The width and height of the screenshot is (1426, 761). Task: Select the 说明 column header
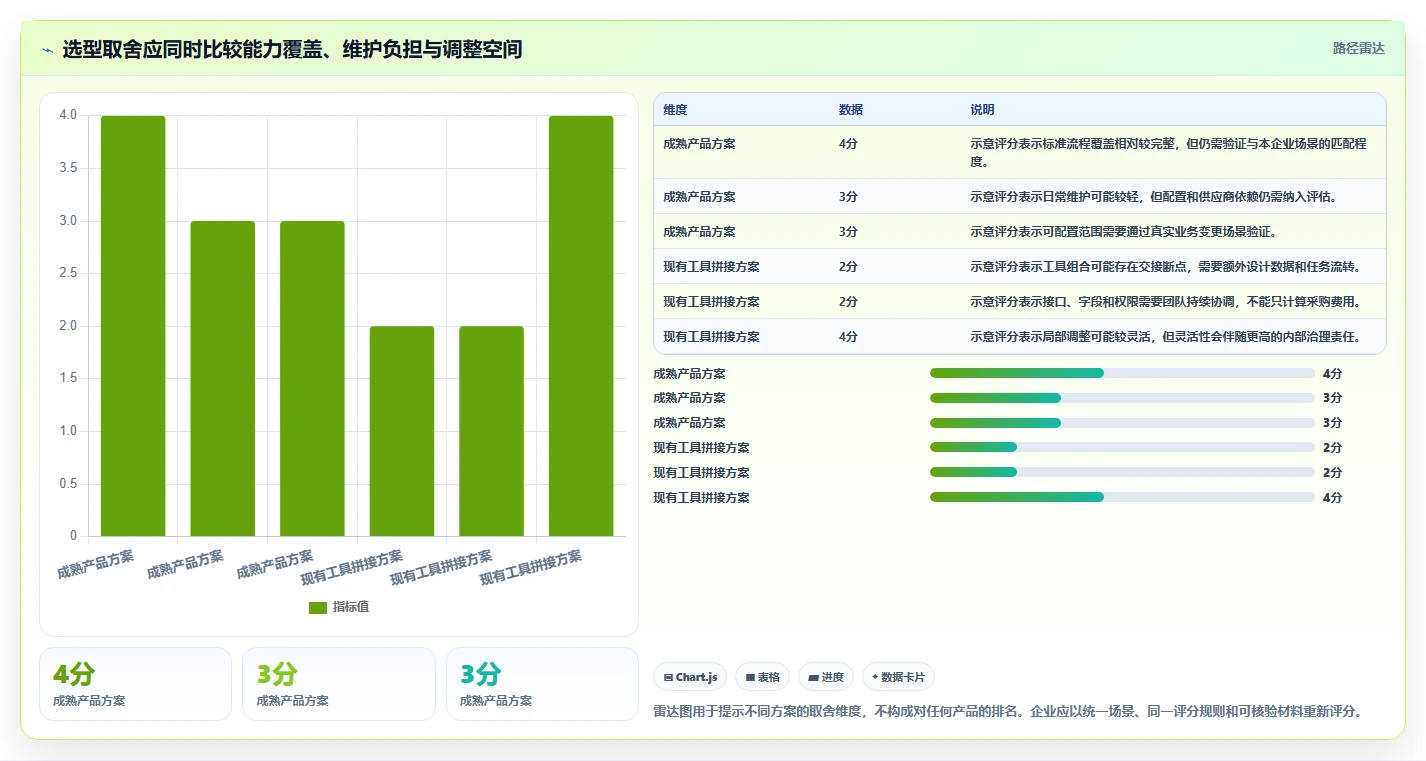click(x=982, y=110)
